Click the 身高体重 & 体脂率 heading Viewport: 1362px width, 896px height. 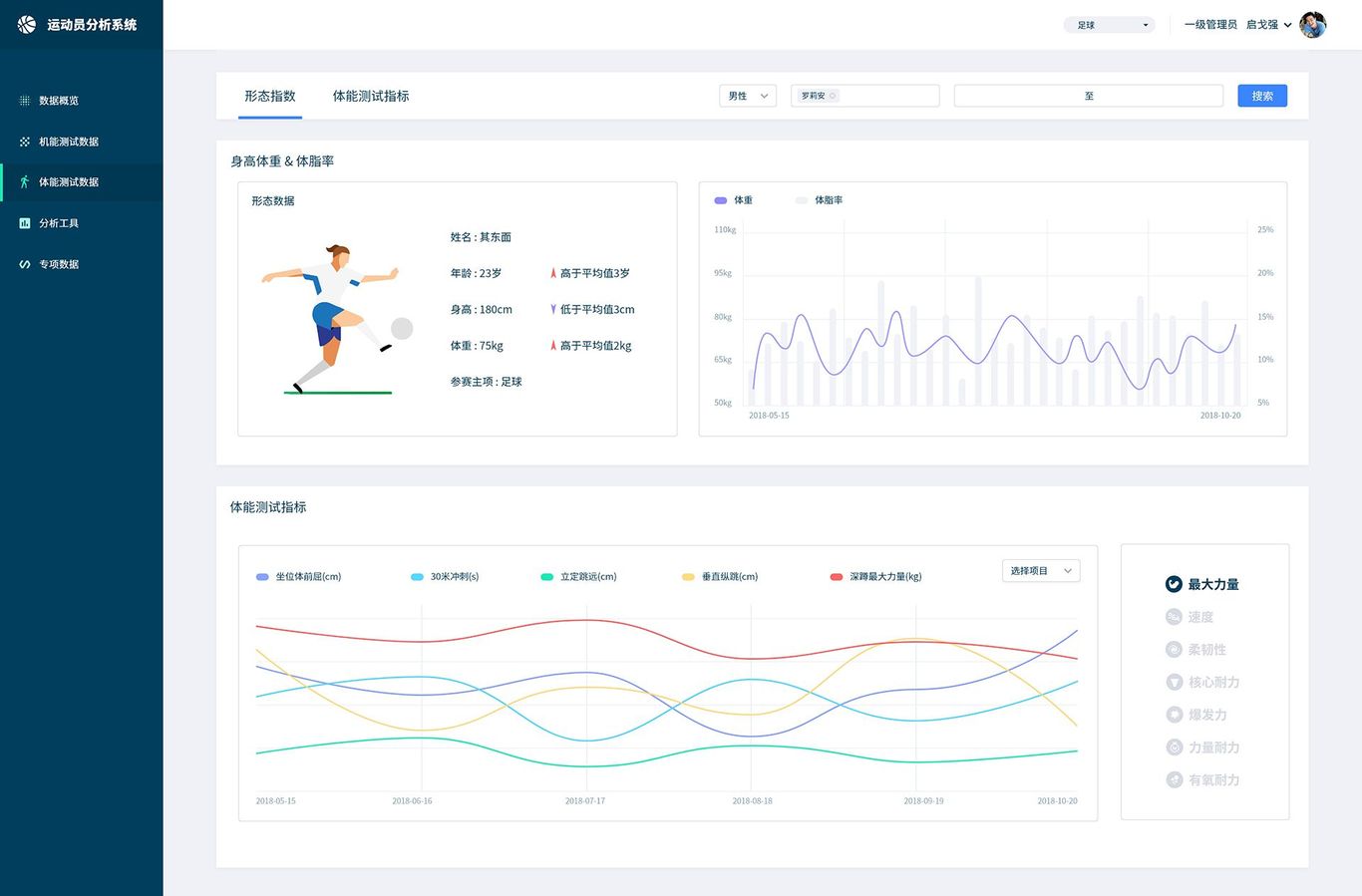tap(282, 160)
